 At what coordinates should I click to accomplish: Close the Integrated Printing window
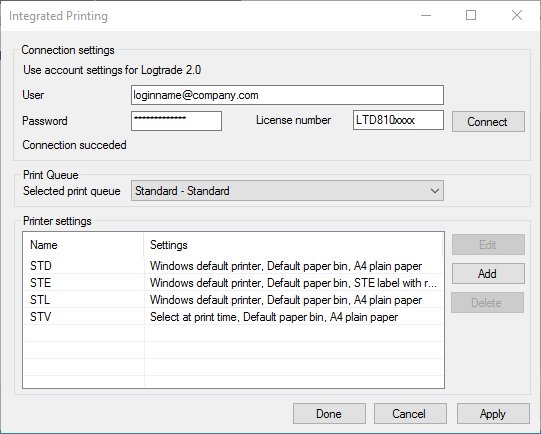coord(517,15)
